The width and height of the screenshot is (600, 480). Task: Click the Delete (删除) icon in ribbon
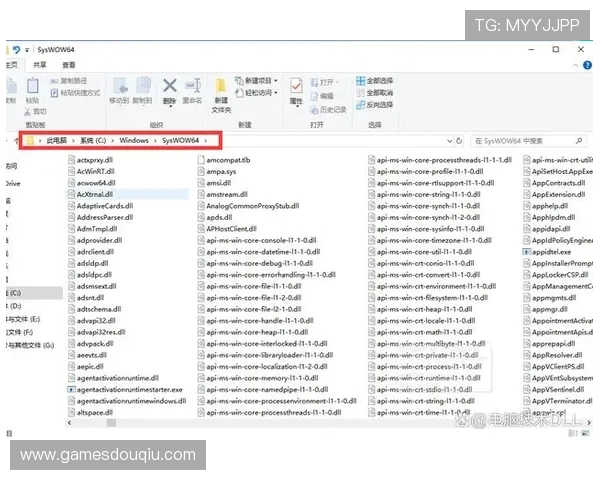[x=169, y=90]
